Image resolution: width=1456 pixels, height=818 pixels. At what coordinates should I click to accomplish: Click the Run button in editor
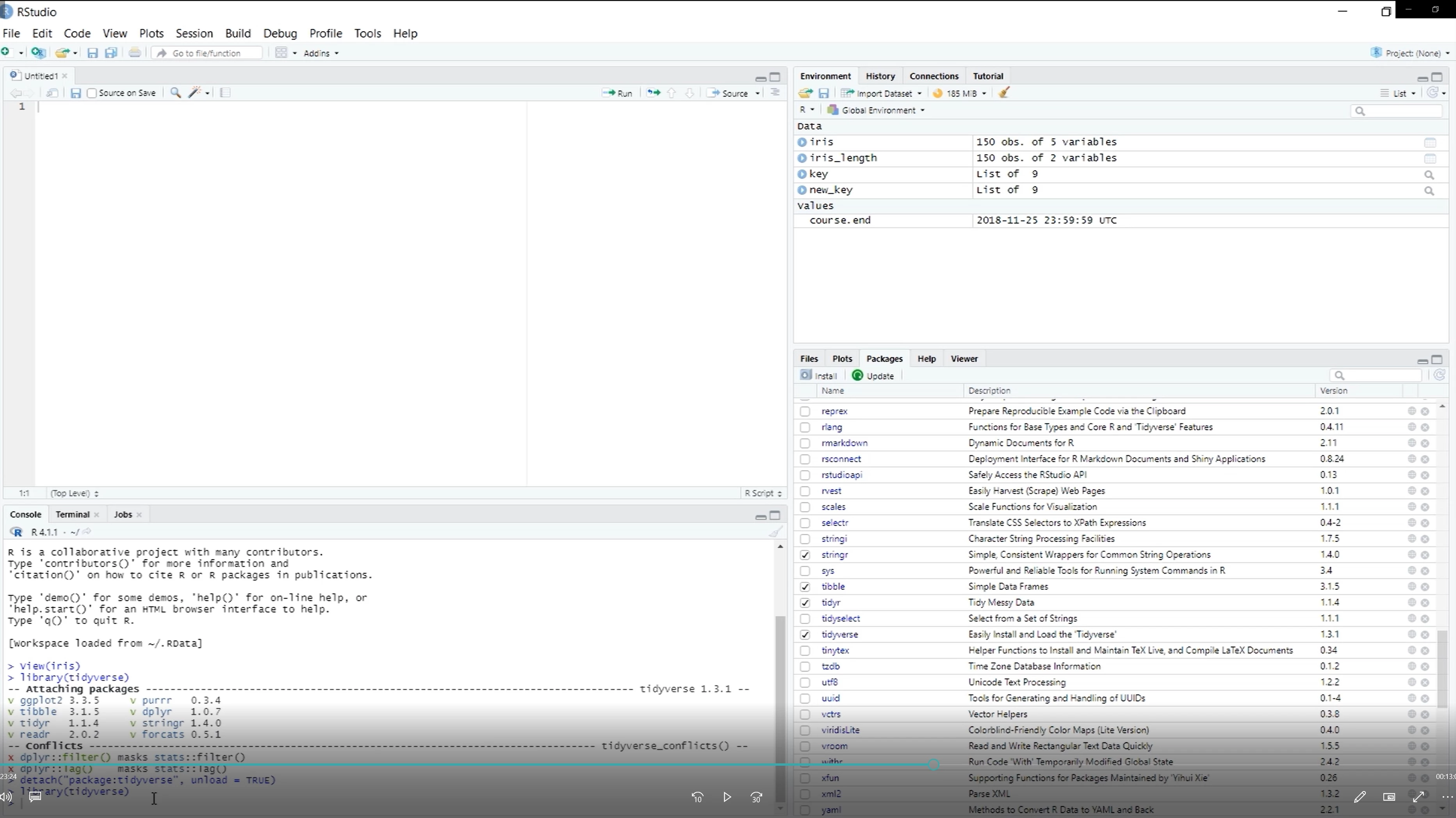click(x=618, y=93)
